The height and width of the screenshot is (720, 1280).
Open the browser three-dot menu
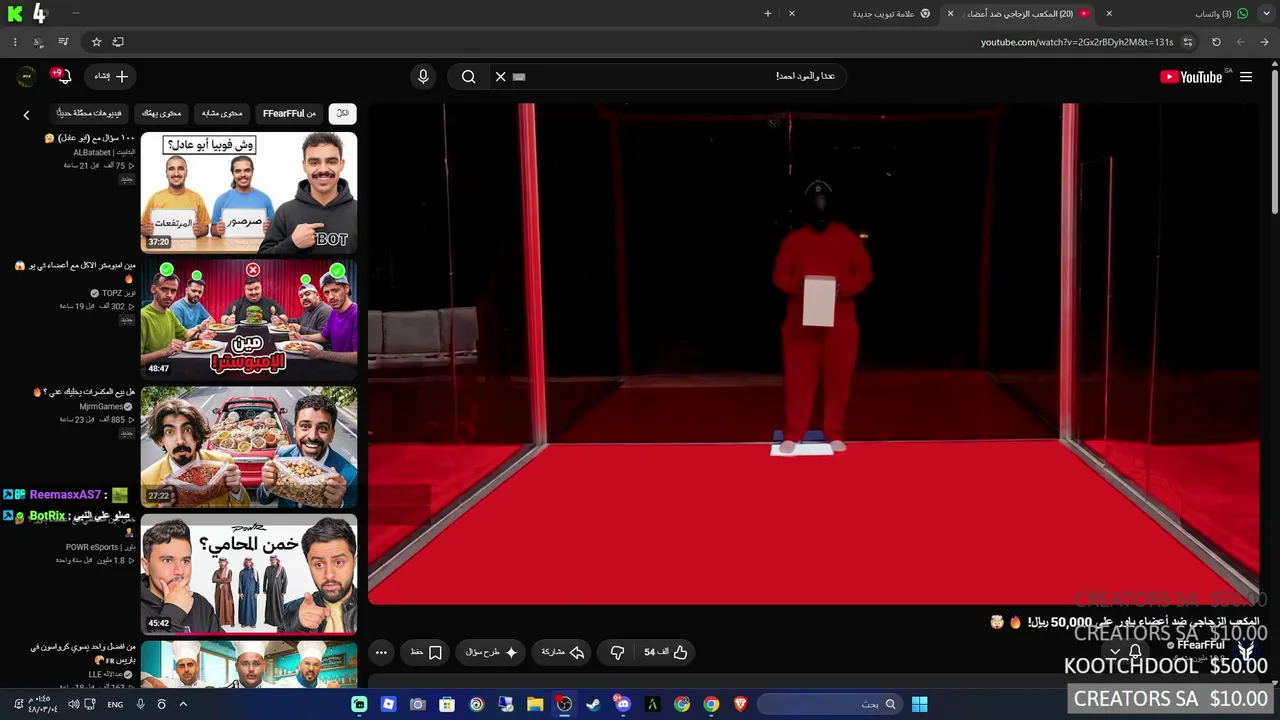click(14, 42)
